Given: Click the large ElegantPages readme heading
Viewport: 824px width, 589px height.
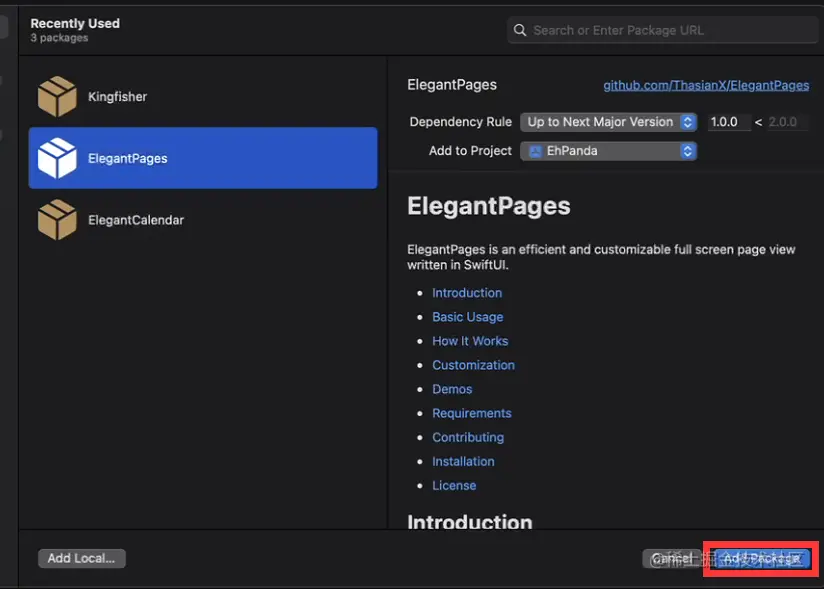Looking at the screenshot, I should [489, 206].
